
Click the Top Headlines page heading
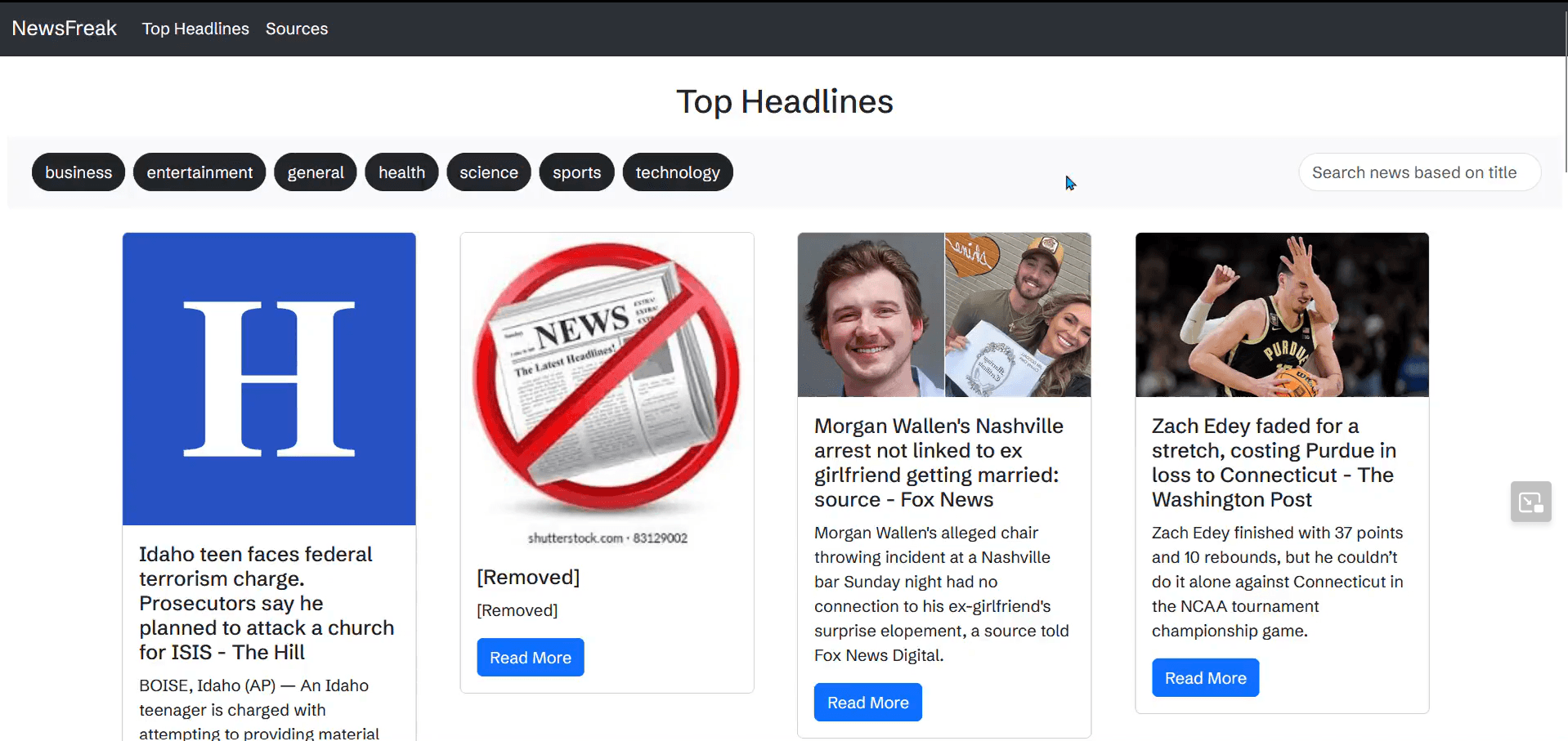pos(785,102)
